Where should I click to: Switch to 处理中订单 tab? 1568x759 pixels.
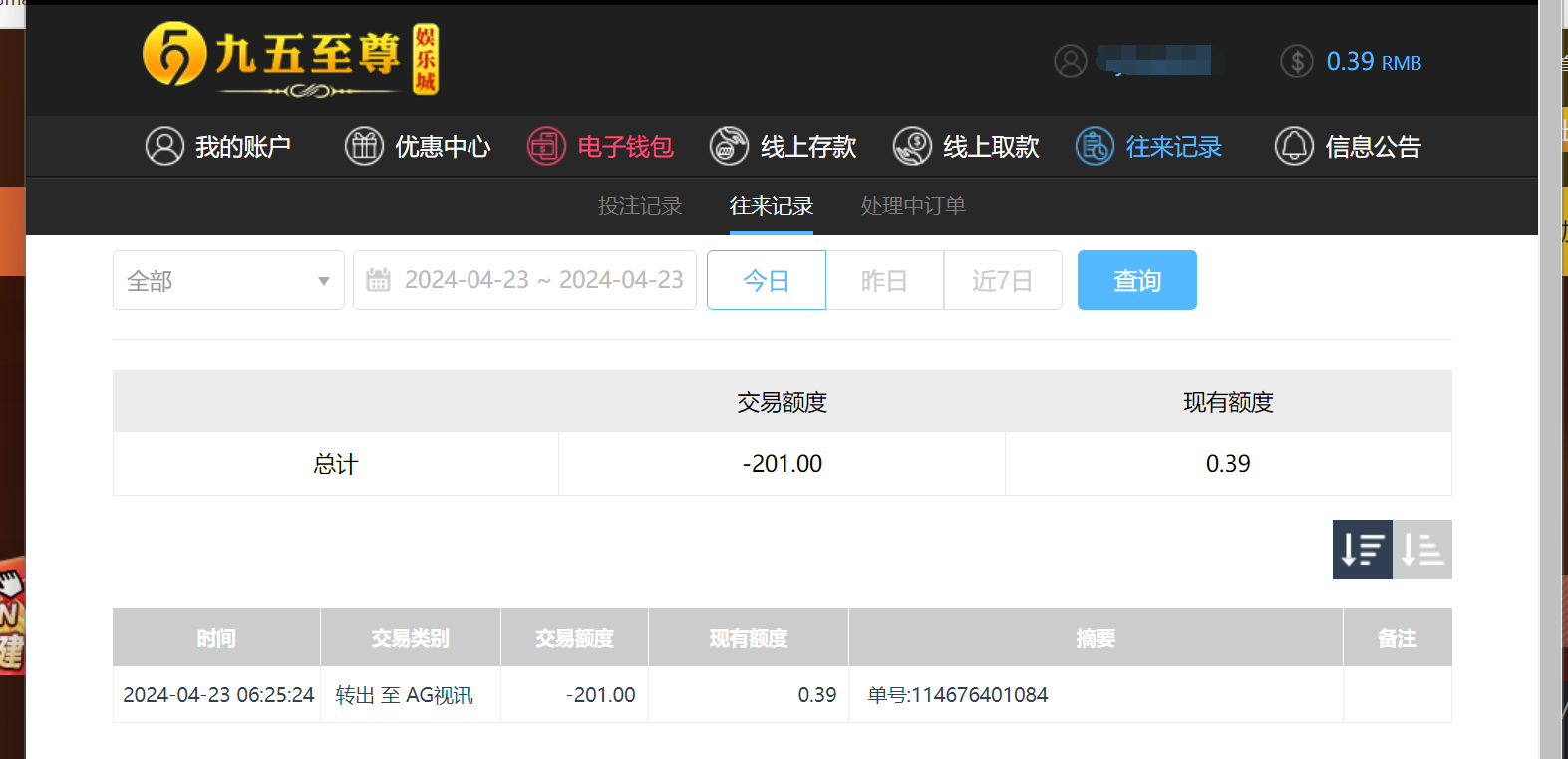tap(913, 206)
